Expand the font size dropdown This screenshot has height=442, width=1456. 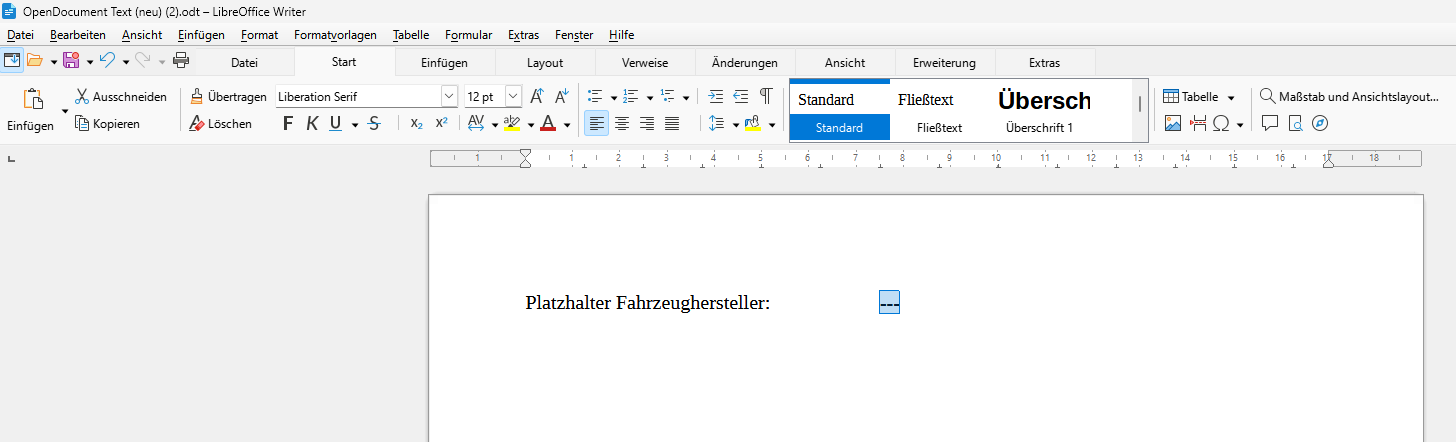tap(513, 97)
